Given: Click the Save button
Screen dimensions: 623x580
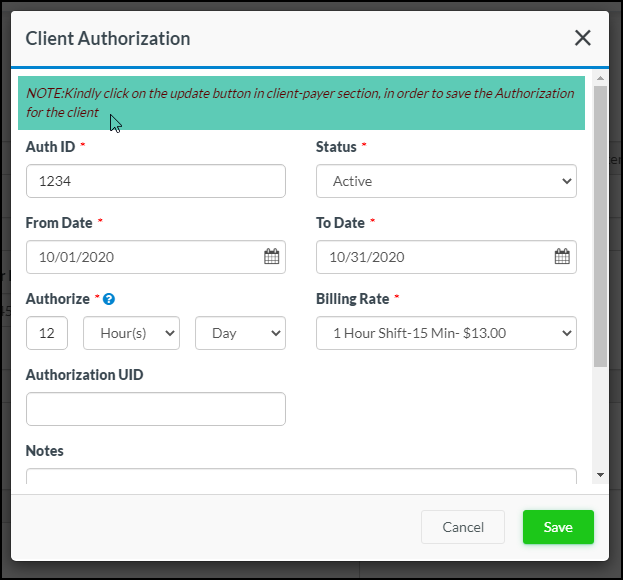Looking at the screenshot, I should 558,527.
